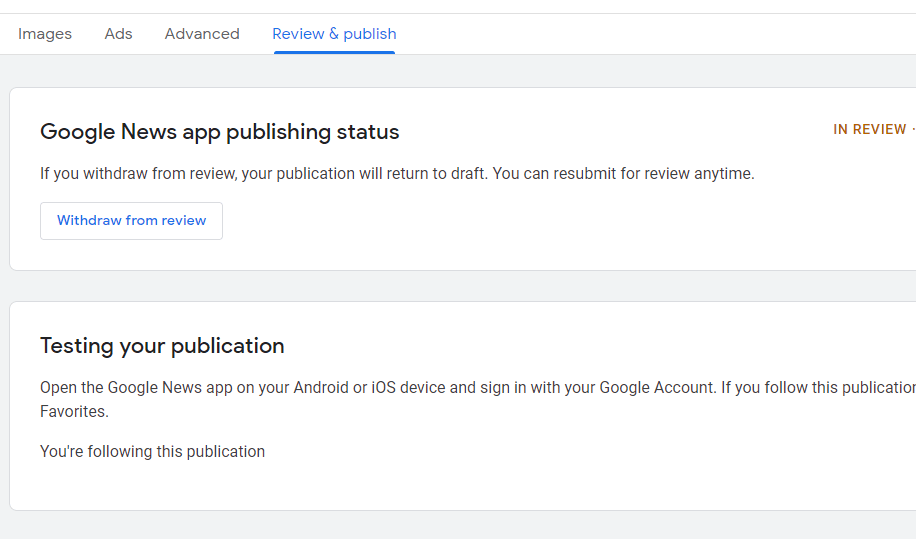The image size is (916, 539).
Task: Select the Review & publish tab
Action: point(334,34)
